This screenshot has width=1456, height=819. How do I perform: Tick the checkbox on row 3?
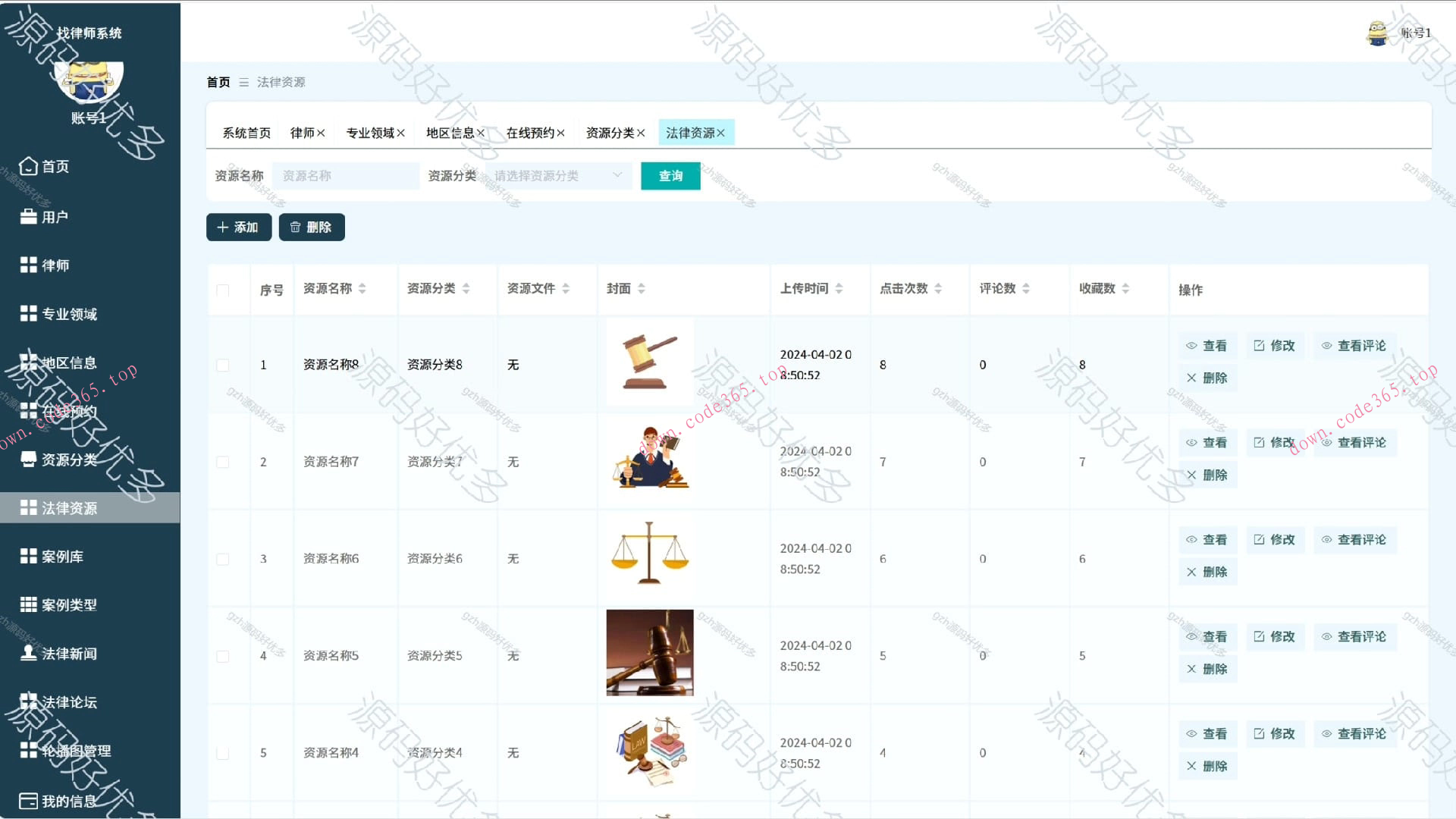pyautogui.click(x=222, y=559)
